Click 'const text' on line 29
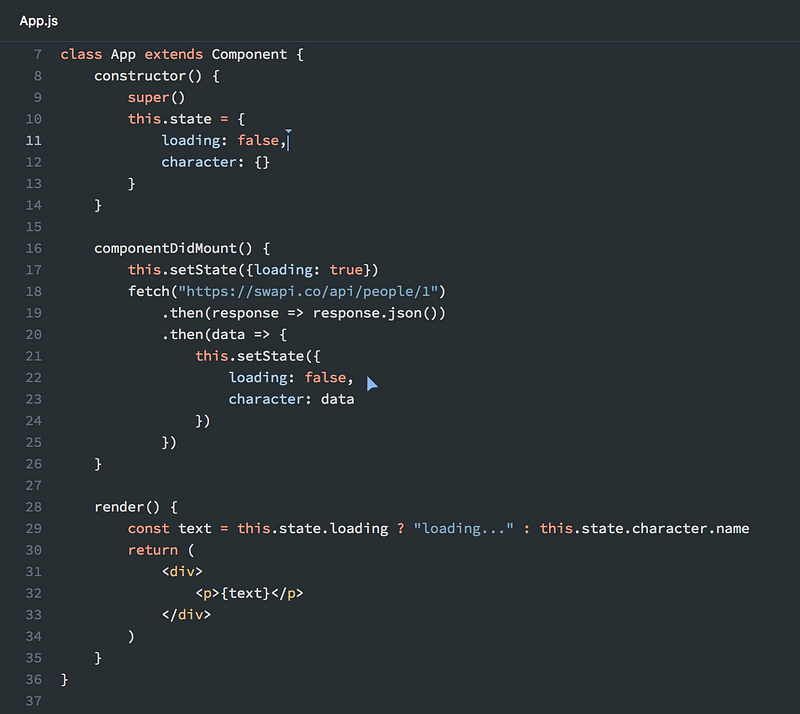The image size is (800, 714). [x=169, y=529]
